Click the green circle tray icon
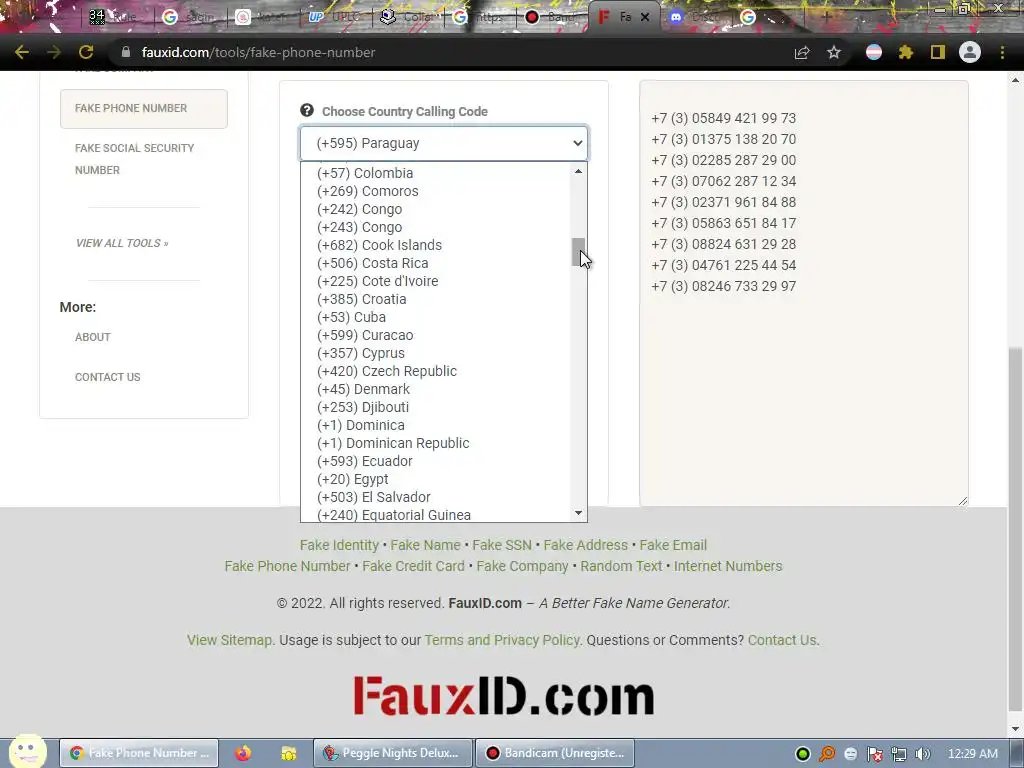 point(803,754)
